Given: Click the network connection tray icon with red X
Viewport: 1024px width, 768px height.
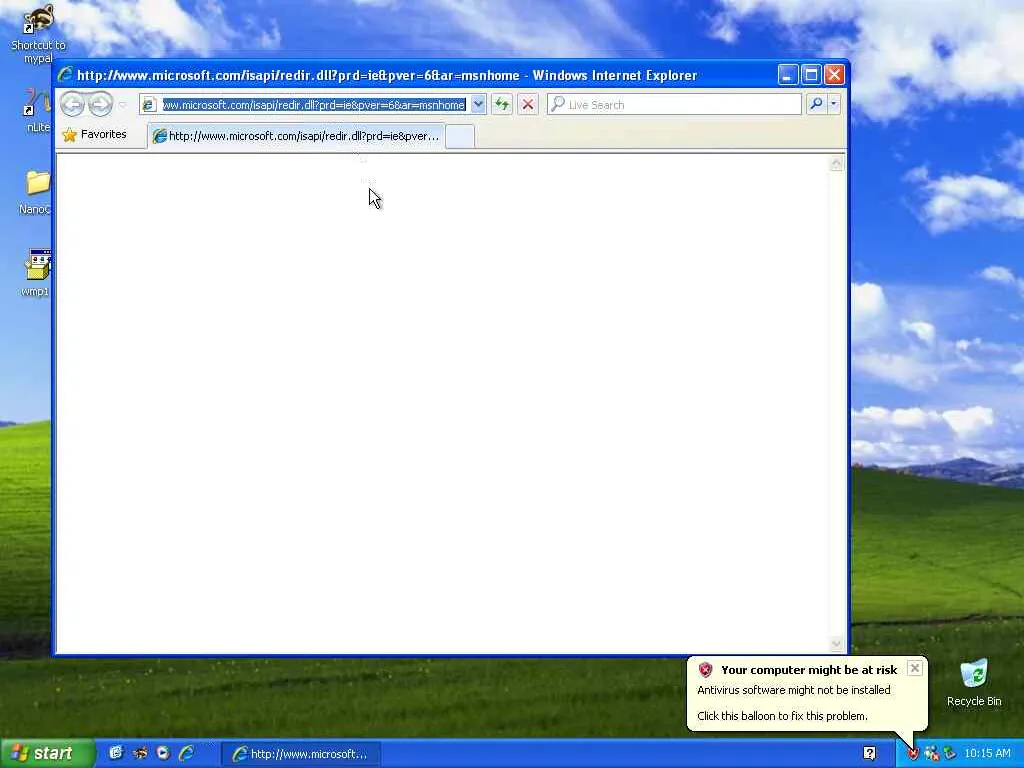Looking at the screenshot, I should click(x=932, y=754).
